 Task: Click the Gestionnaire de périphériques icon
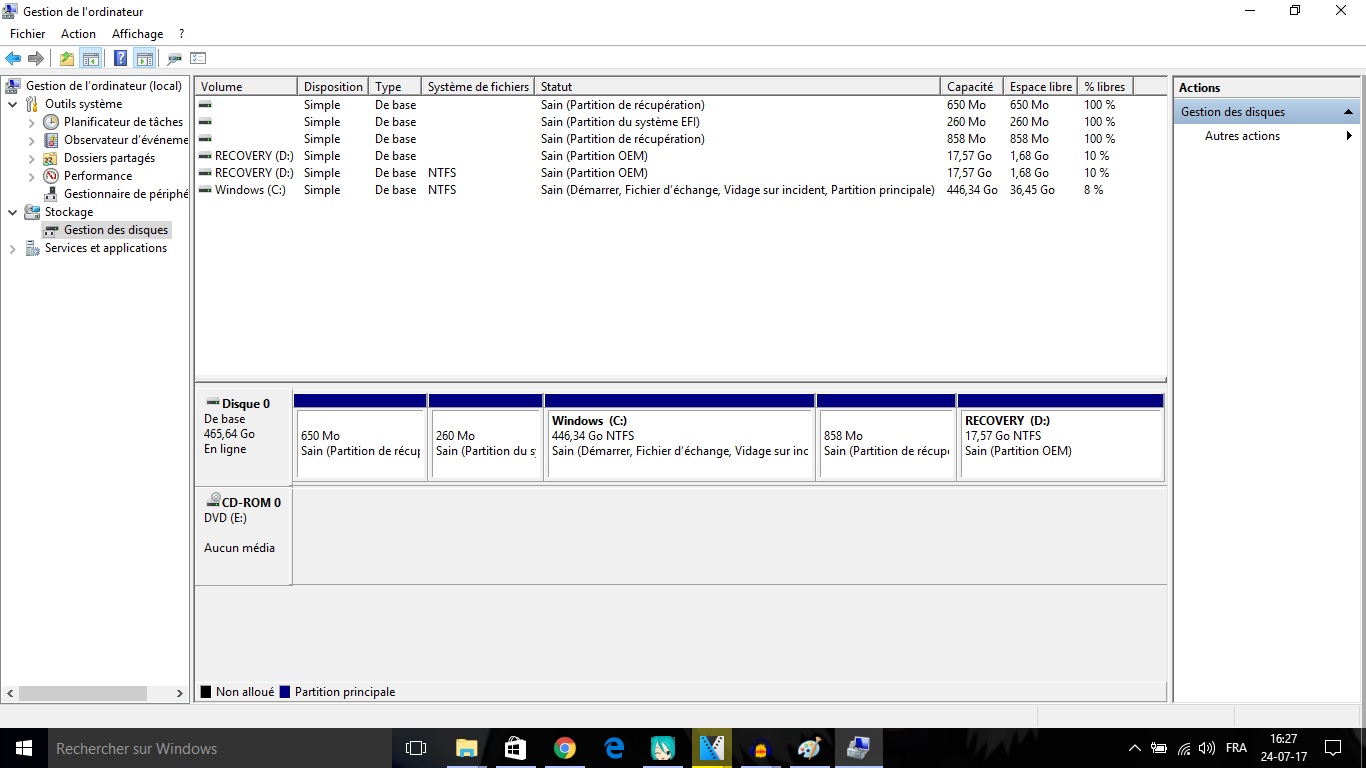click(x=51, y=194)
